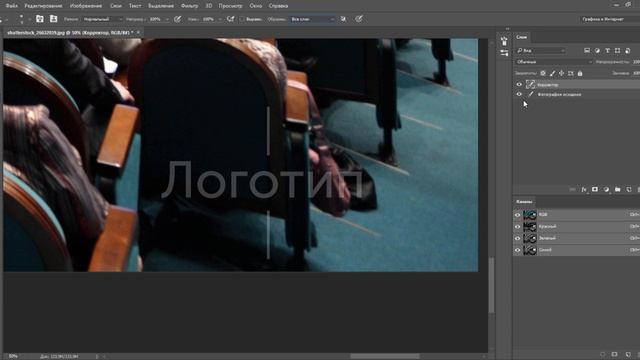Hide the Корректор layer eye icon

click(519, 84)
